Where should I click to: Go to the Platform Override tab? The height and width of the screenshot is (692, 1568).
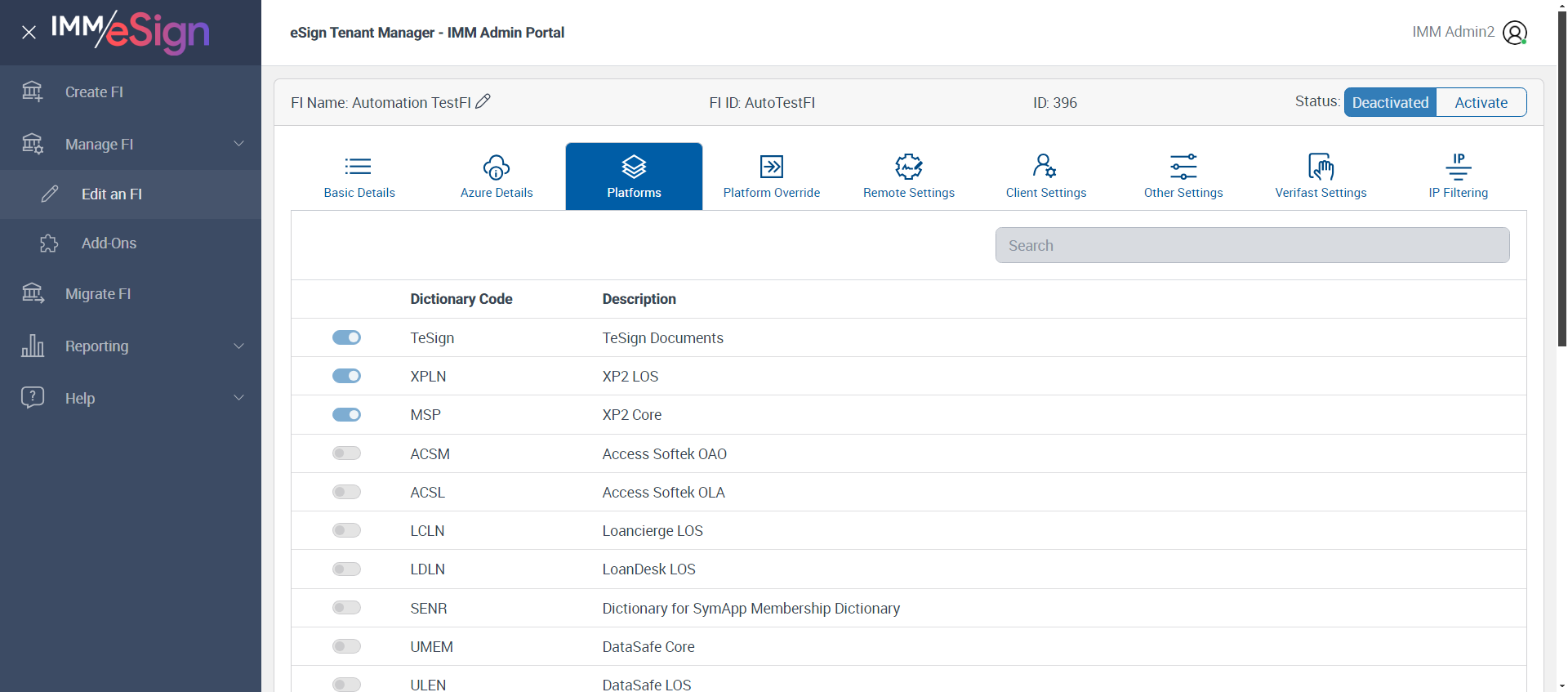771,176
